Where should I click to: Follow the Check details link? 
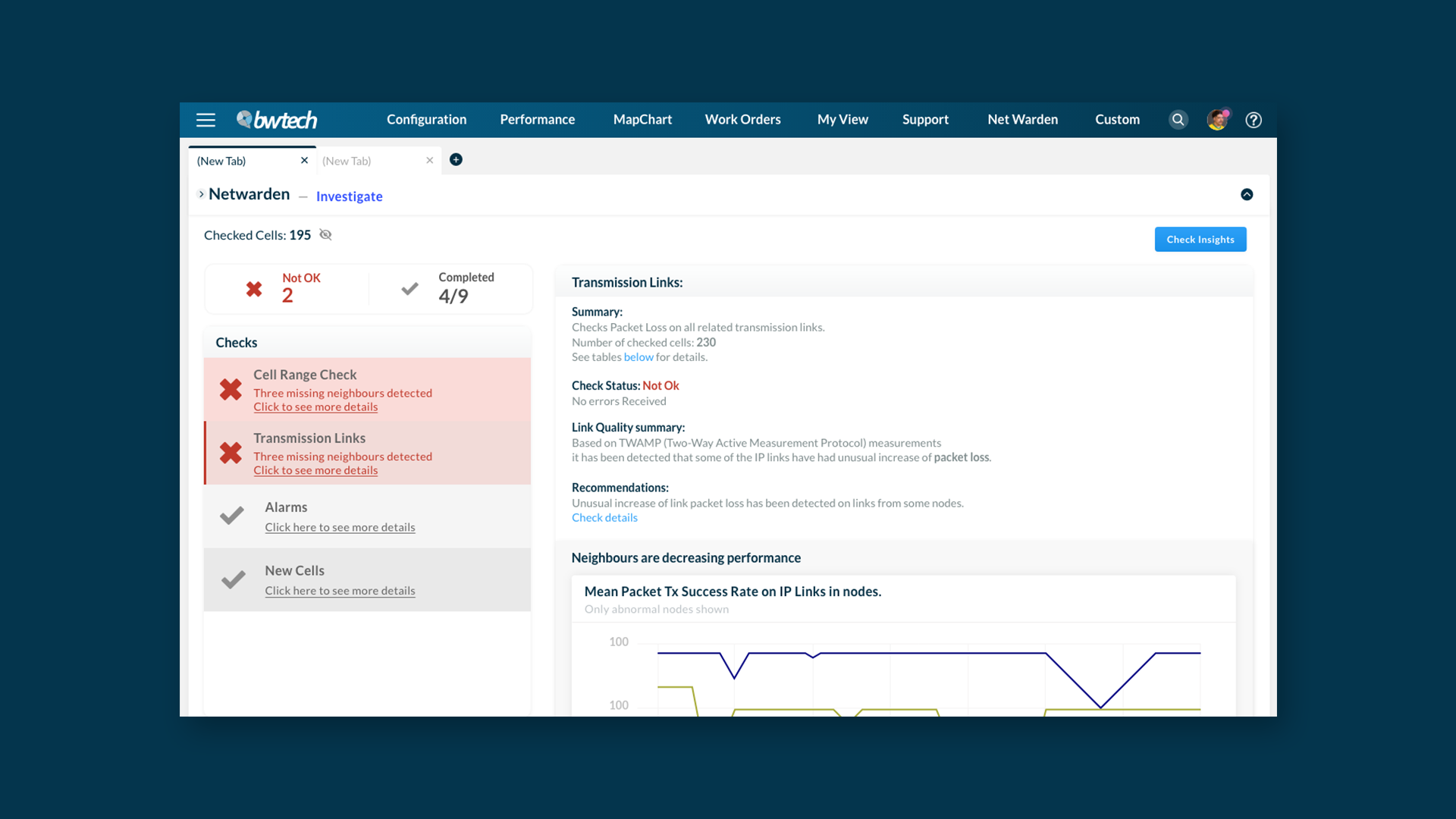[x=604, y=518]
